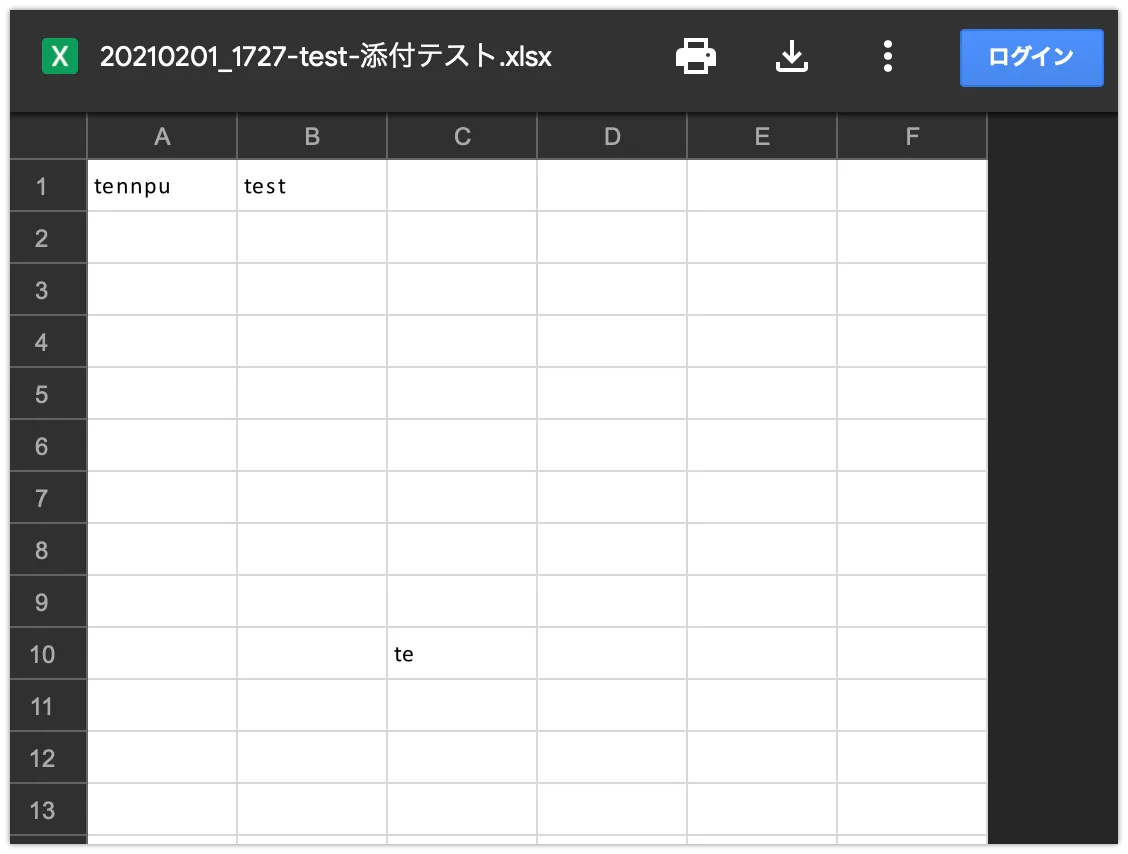Viewport: 1128px width, 854px height.
Task: Click cell B1 containing test
Action: coord(312,186)
